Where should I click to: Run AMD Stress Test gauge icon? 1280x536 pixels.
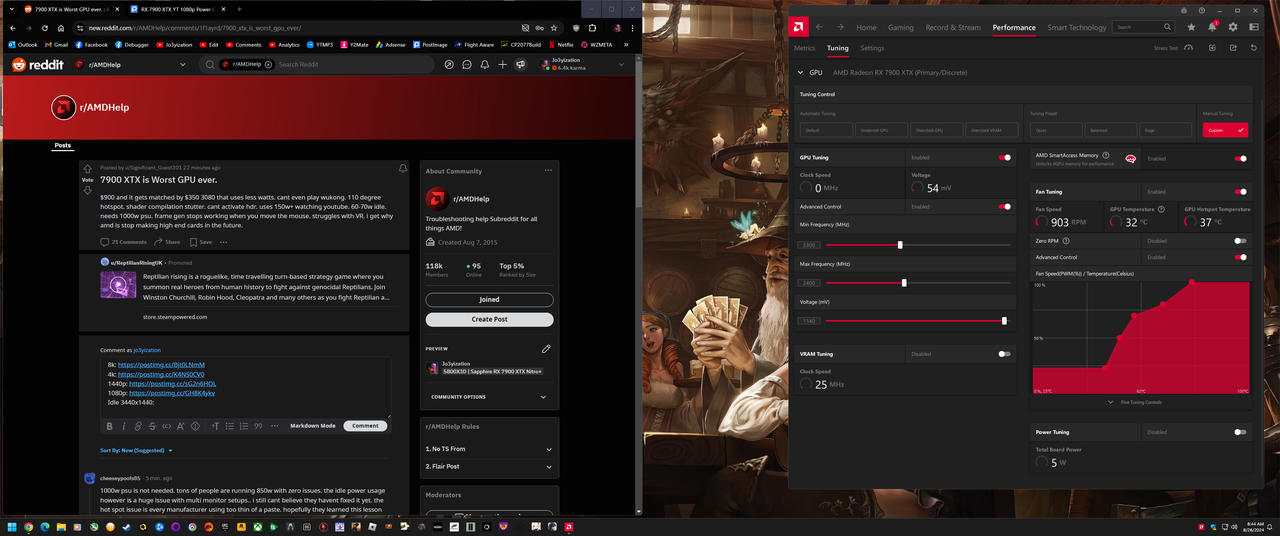click(x=1189, y=48)
